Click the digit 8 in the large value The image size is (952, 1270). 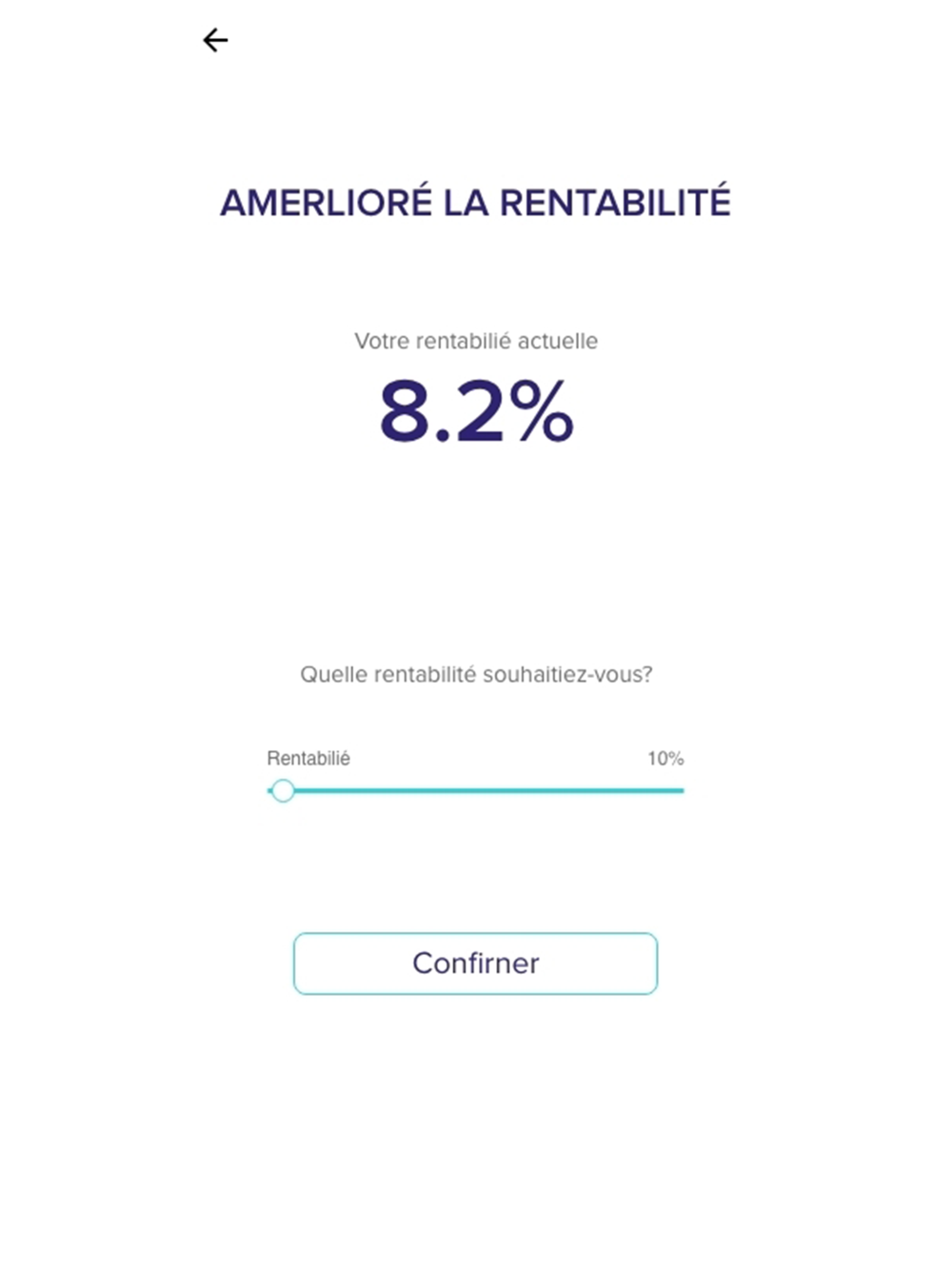click(x=404, y=411)
